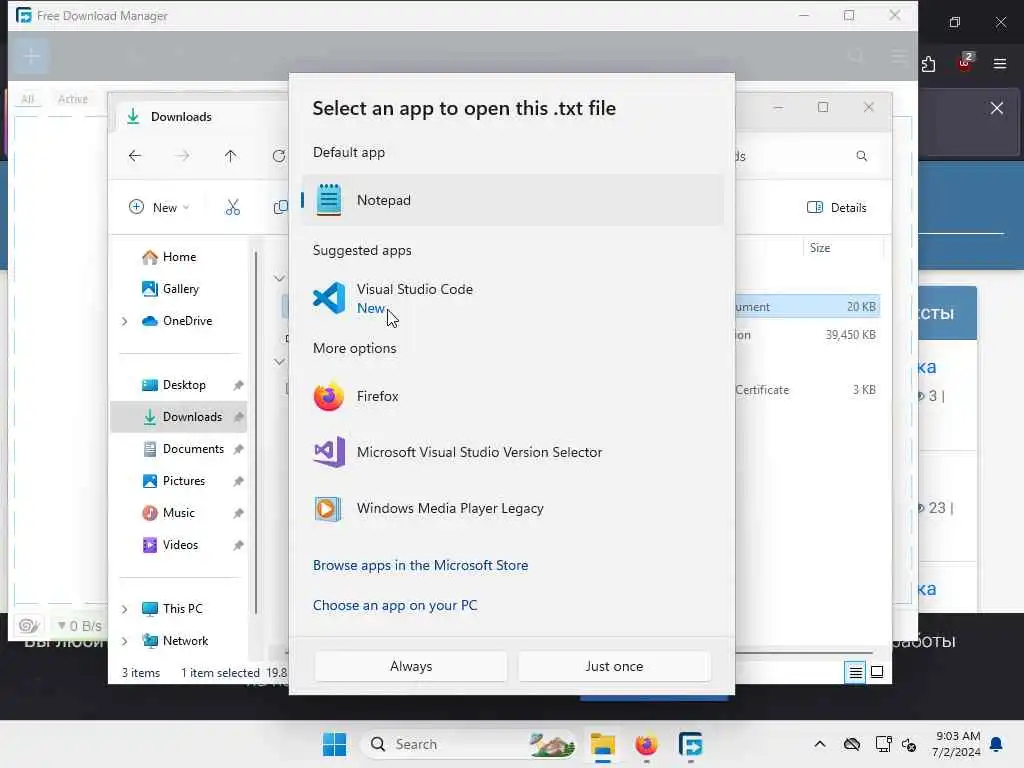Open browser extensions puzzle icon

928,64
